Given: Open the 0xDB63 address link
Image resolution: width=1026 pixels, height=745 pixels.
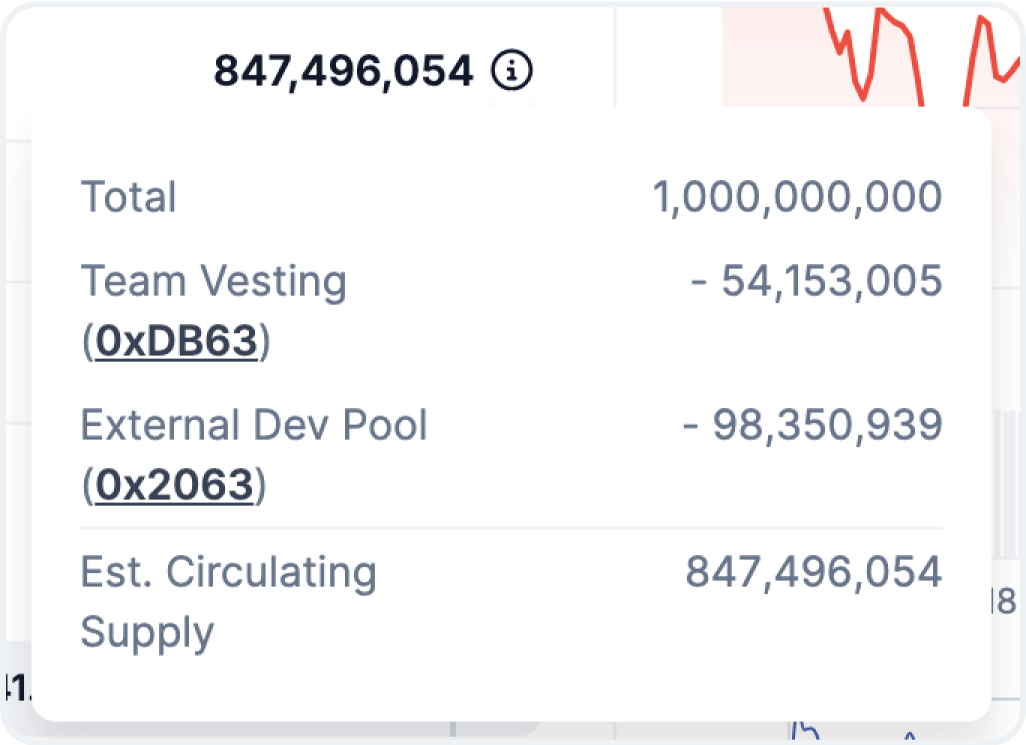Looking at the screenshot, I should [x=174, y=343].
